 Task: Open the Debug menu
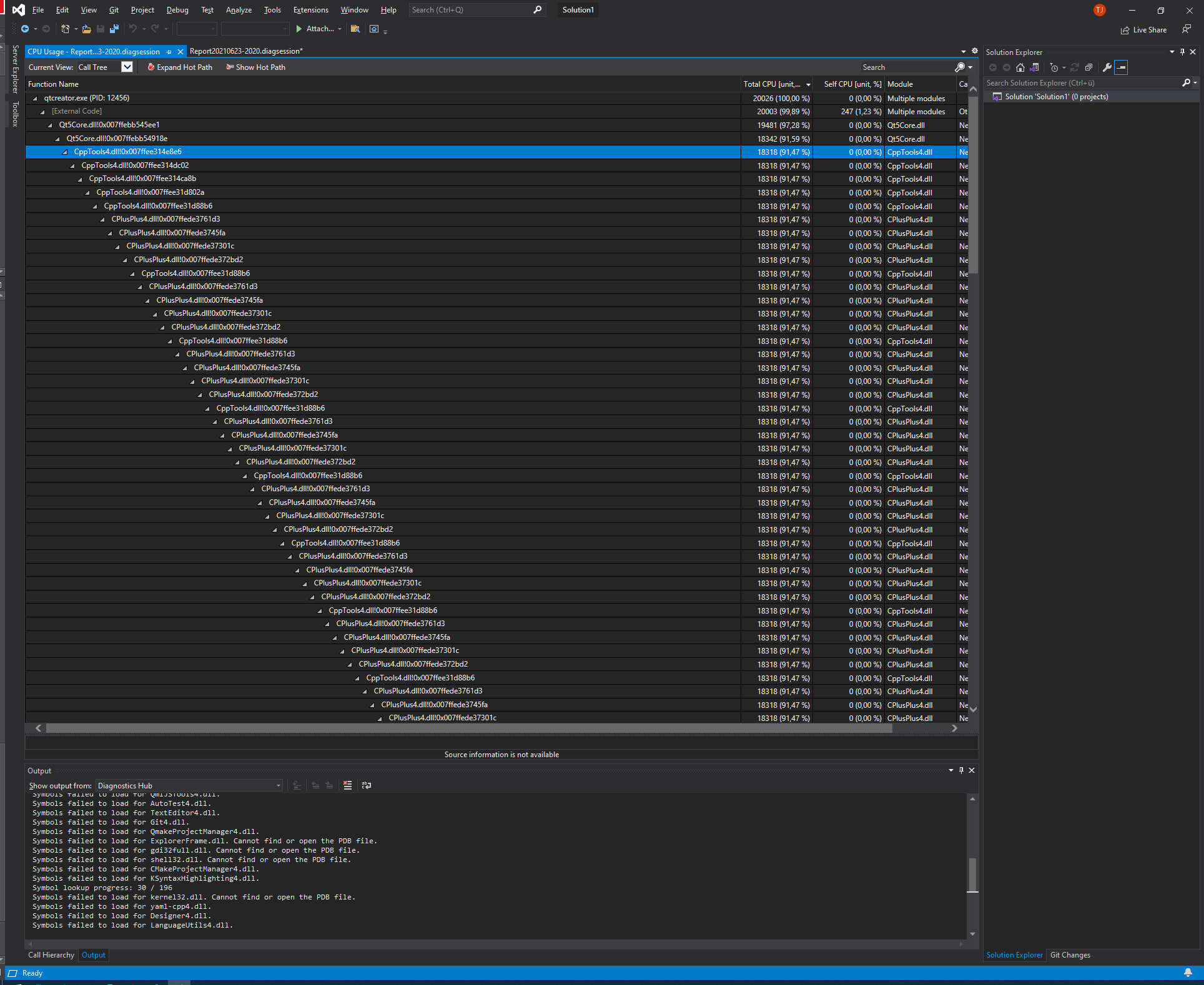click(x=177, y=10)
